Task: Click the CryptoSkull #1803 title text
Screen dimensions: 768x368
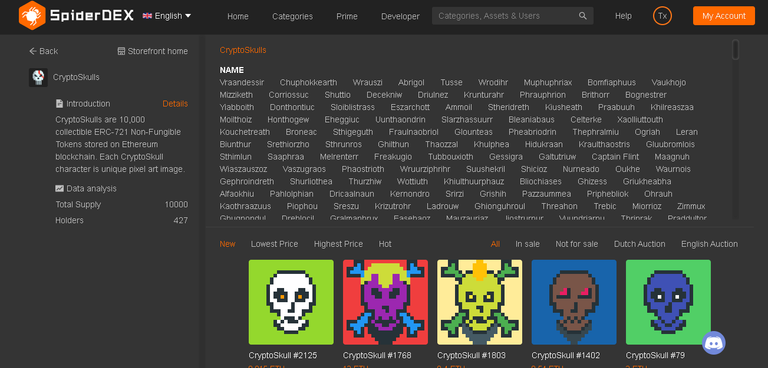Action: pos(471,355)
